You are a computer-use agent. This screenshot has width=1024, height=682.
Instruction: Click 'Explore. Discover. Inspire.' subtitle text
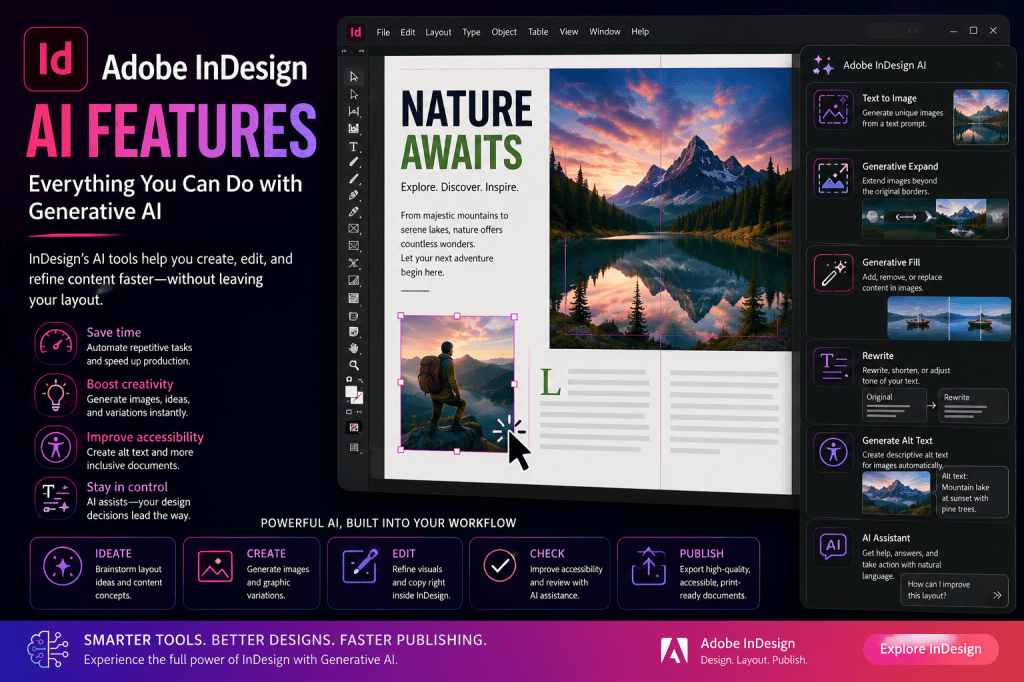click(460, 187)
